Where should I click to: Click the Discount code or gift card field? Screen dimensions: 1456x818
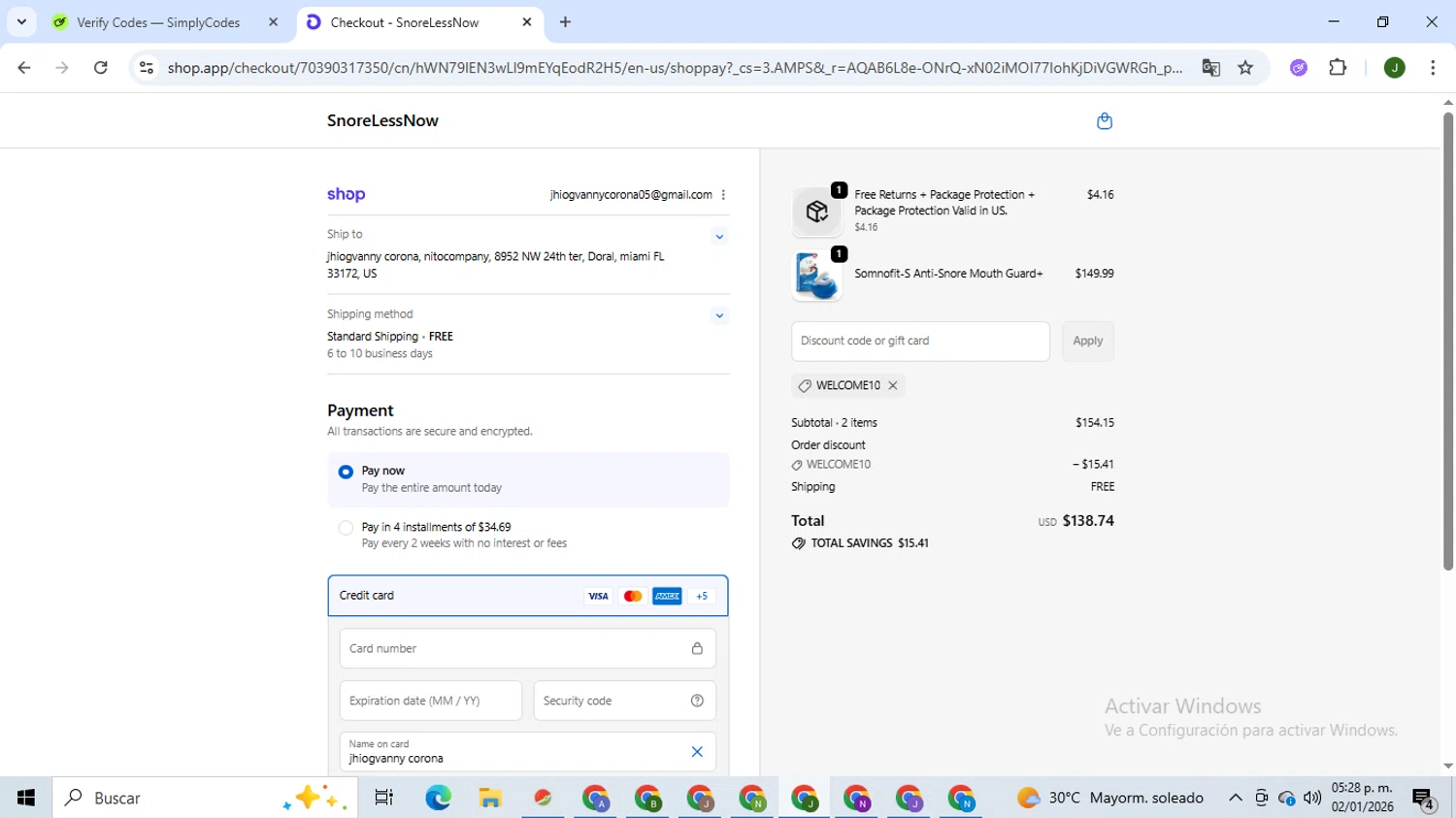(920, 342)
